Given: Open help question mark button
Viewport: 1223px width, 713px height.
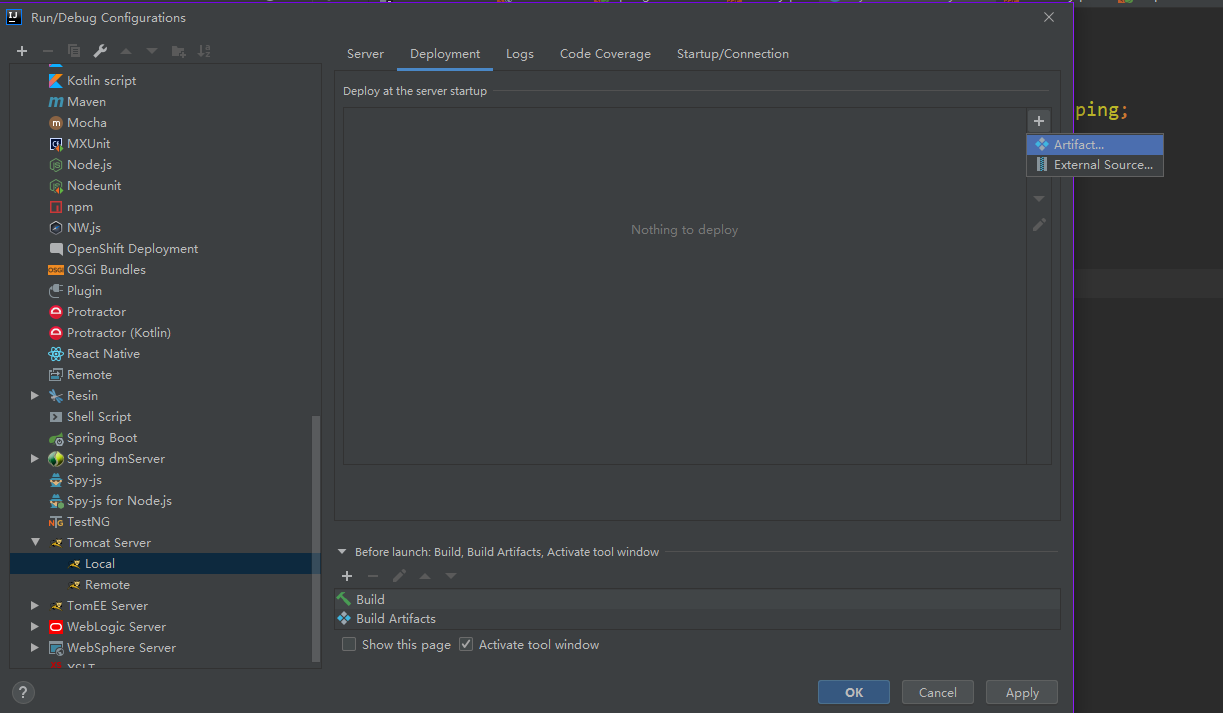Looking at the screenshot, I should (x=23, y=692).
